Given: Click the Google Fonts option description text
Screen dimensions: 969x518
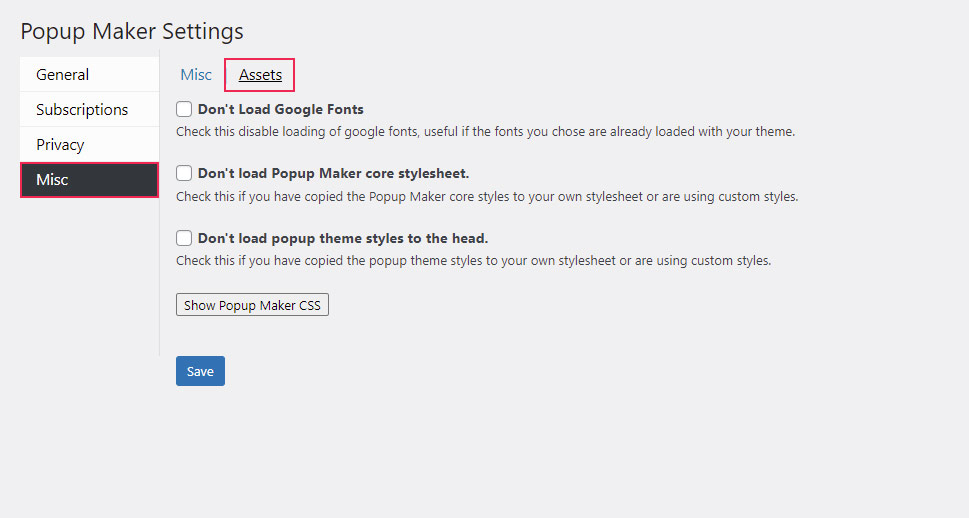Looking at the screenshot, I should [485, 131].
